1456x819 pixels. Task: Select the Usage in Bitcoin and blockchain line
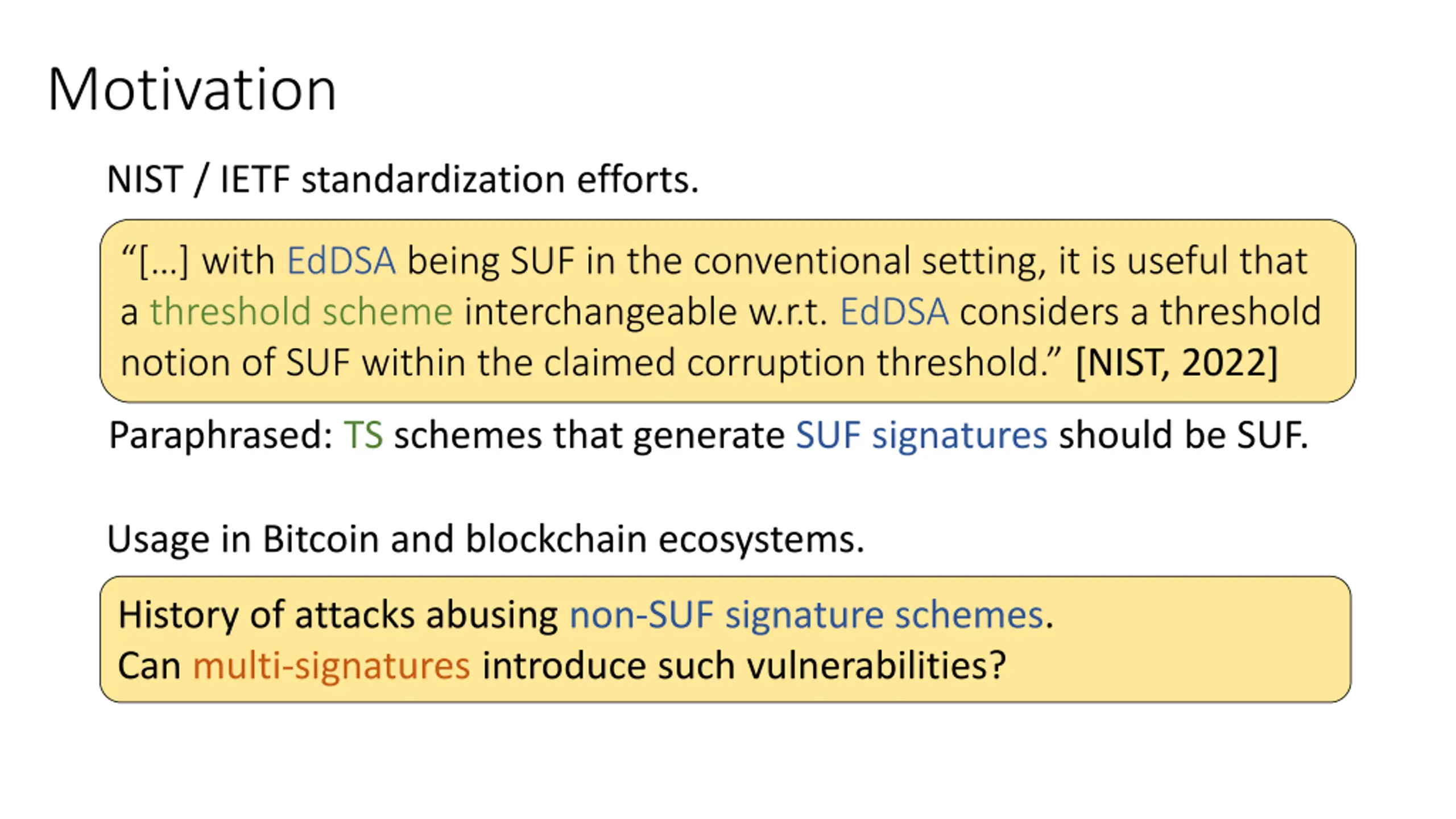click(x=486, y=539)
